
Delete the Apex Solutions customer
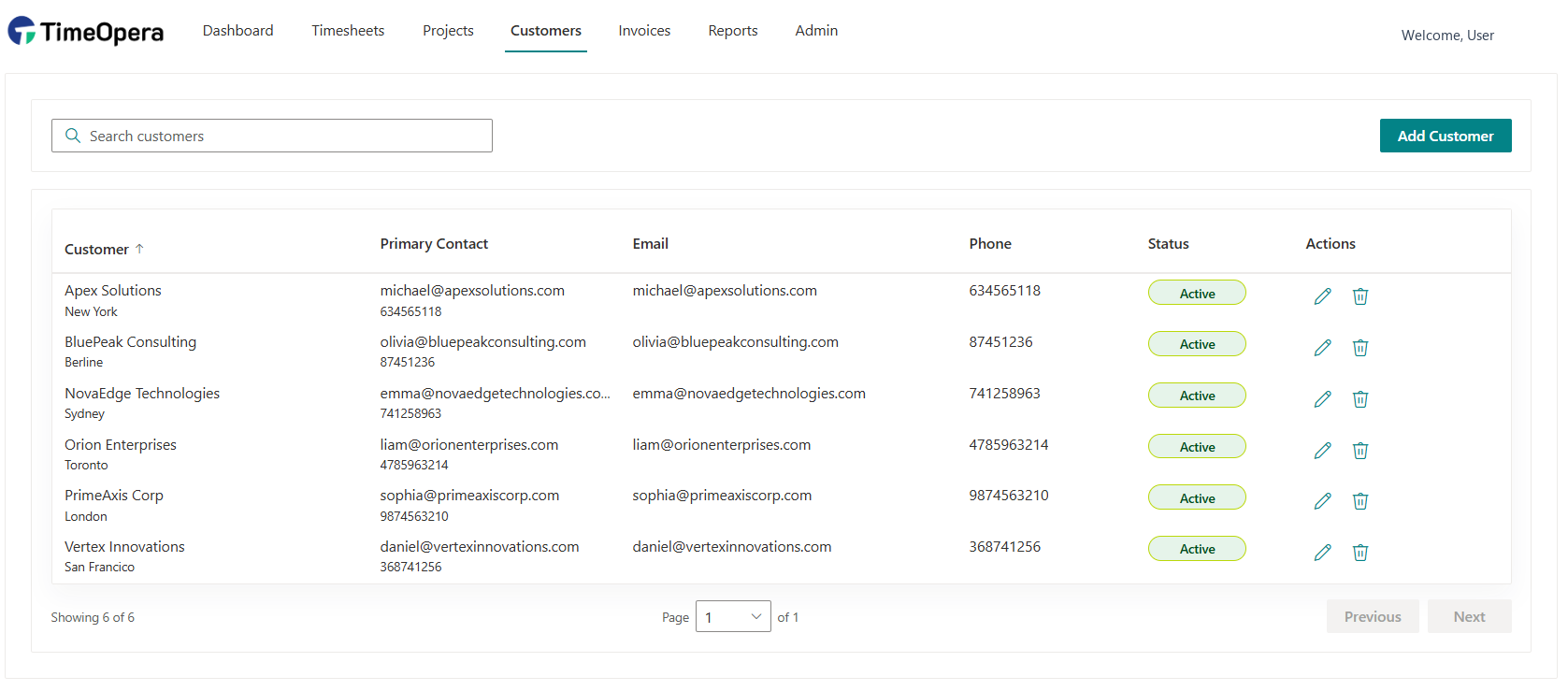click(x=1360, y=296)
